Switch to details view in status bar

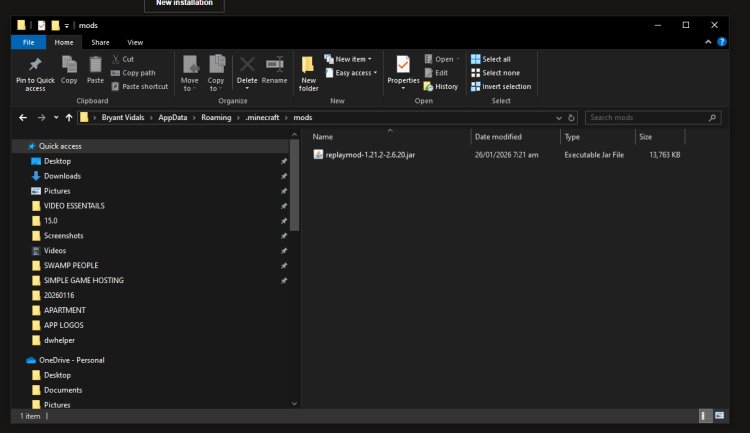click(x=705, y=415)
